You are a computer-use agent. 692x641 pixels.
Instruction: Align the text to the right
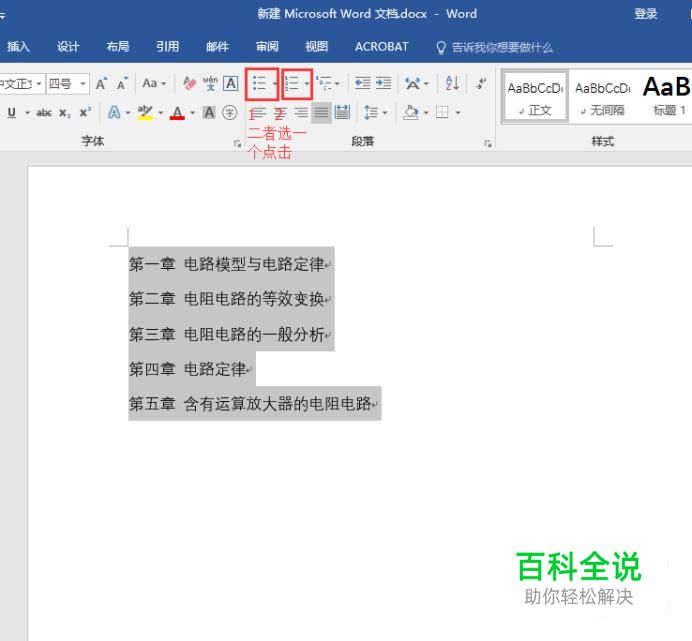(x=301, y=113)
